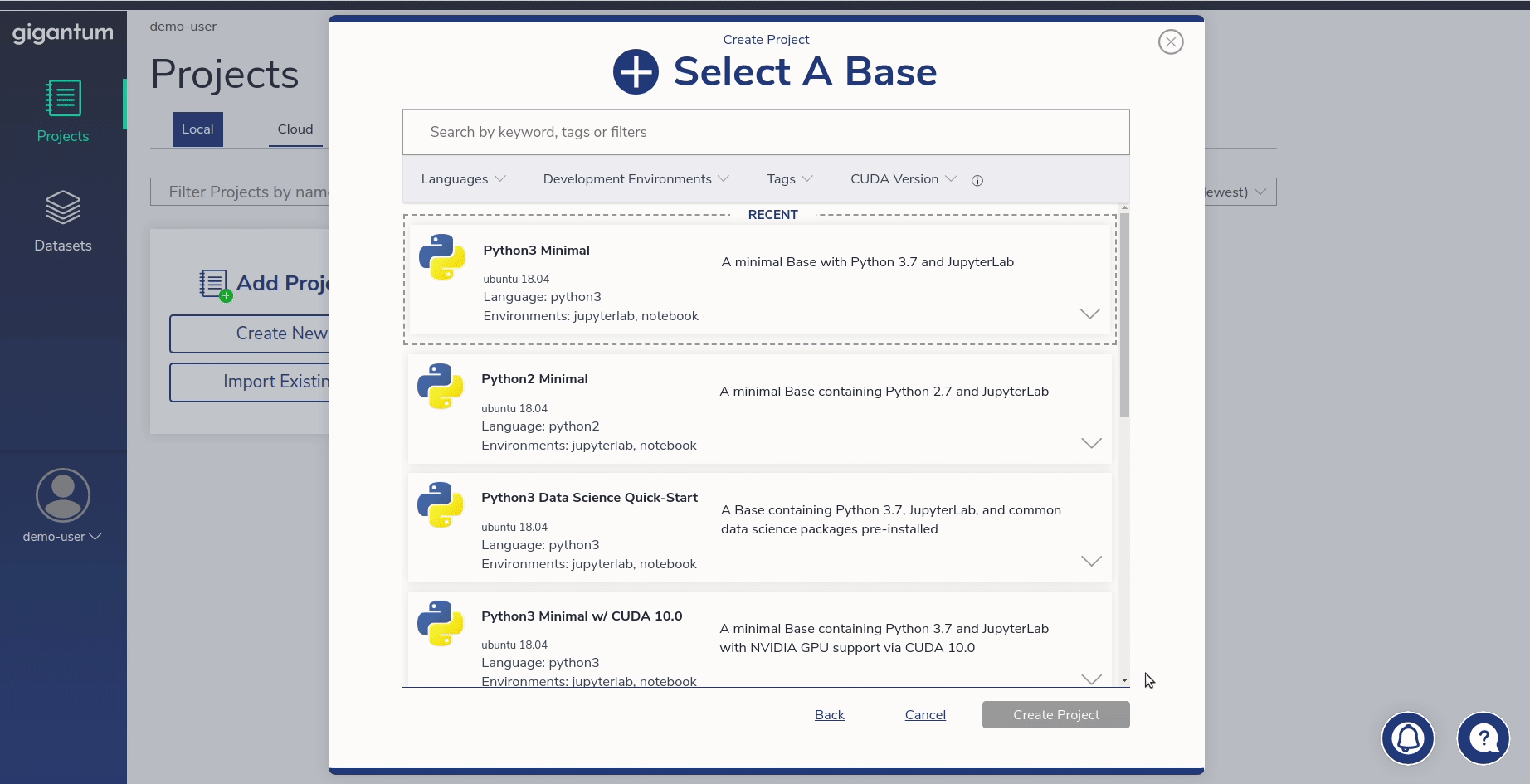Image resolution: width=1530 pixels, height=784 pixels.
Task: Click 'A minimal Base with Python 3.7 and JupyterLab'
Action: pos(868,262)
